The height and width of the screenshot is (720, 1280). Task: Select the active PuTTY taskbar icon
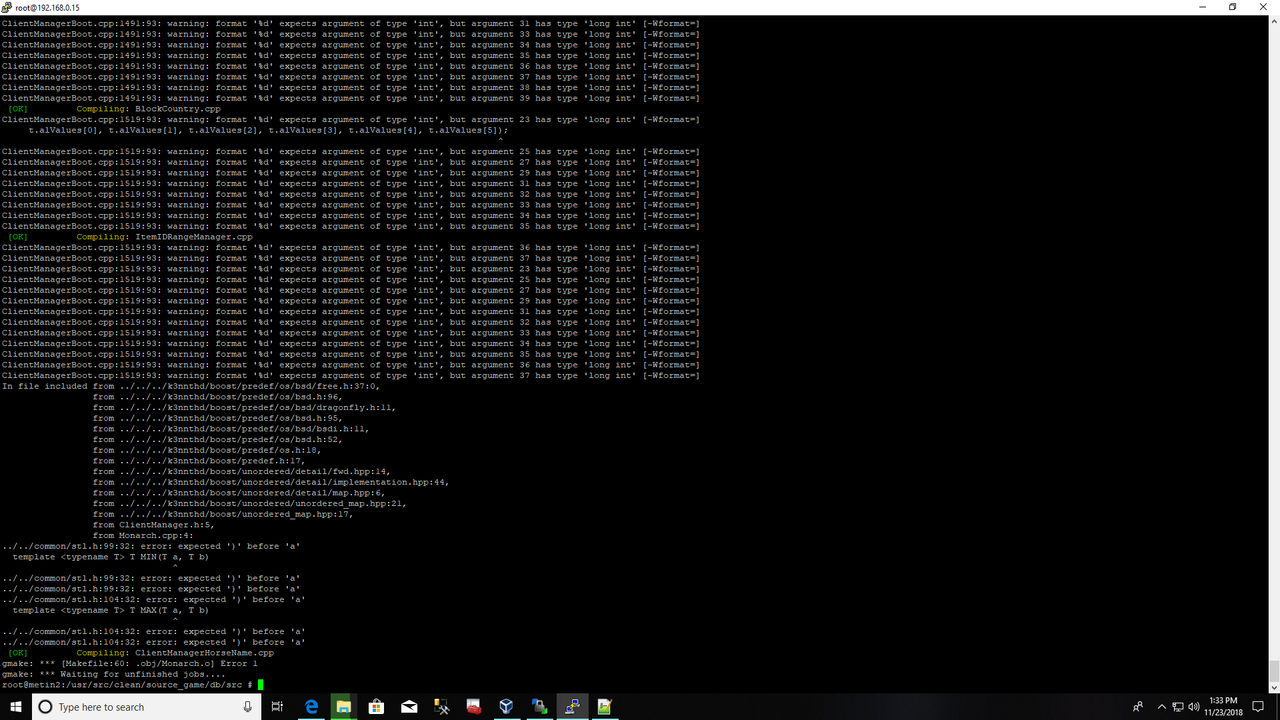(573, 707)
